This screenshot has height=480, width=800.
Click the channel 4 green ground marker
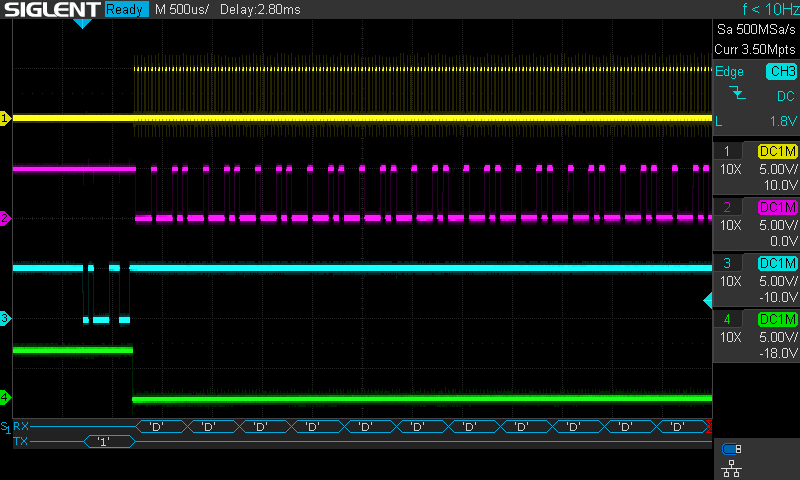pyautogui.click(x=5, y=397)
